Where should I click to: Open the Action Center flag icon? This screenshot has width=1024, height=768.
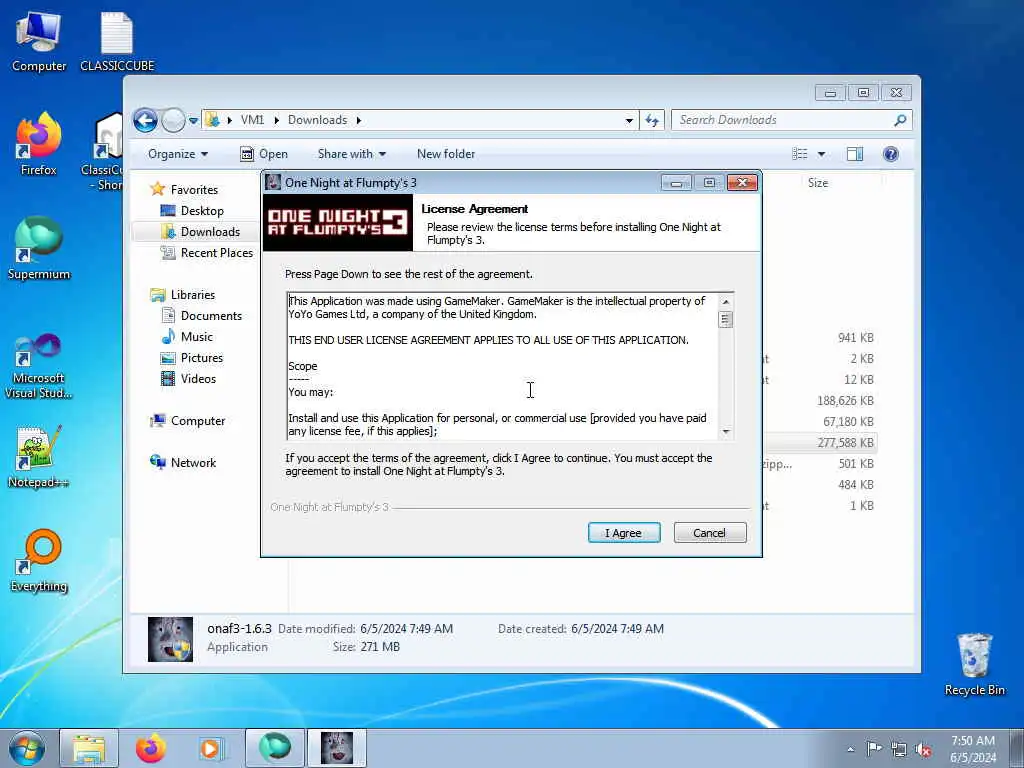[874, 749]
